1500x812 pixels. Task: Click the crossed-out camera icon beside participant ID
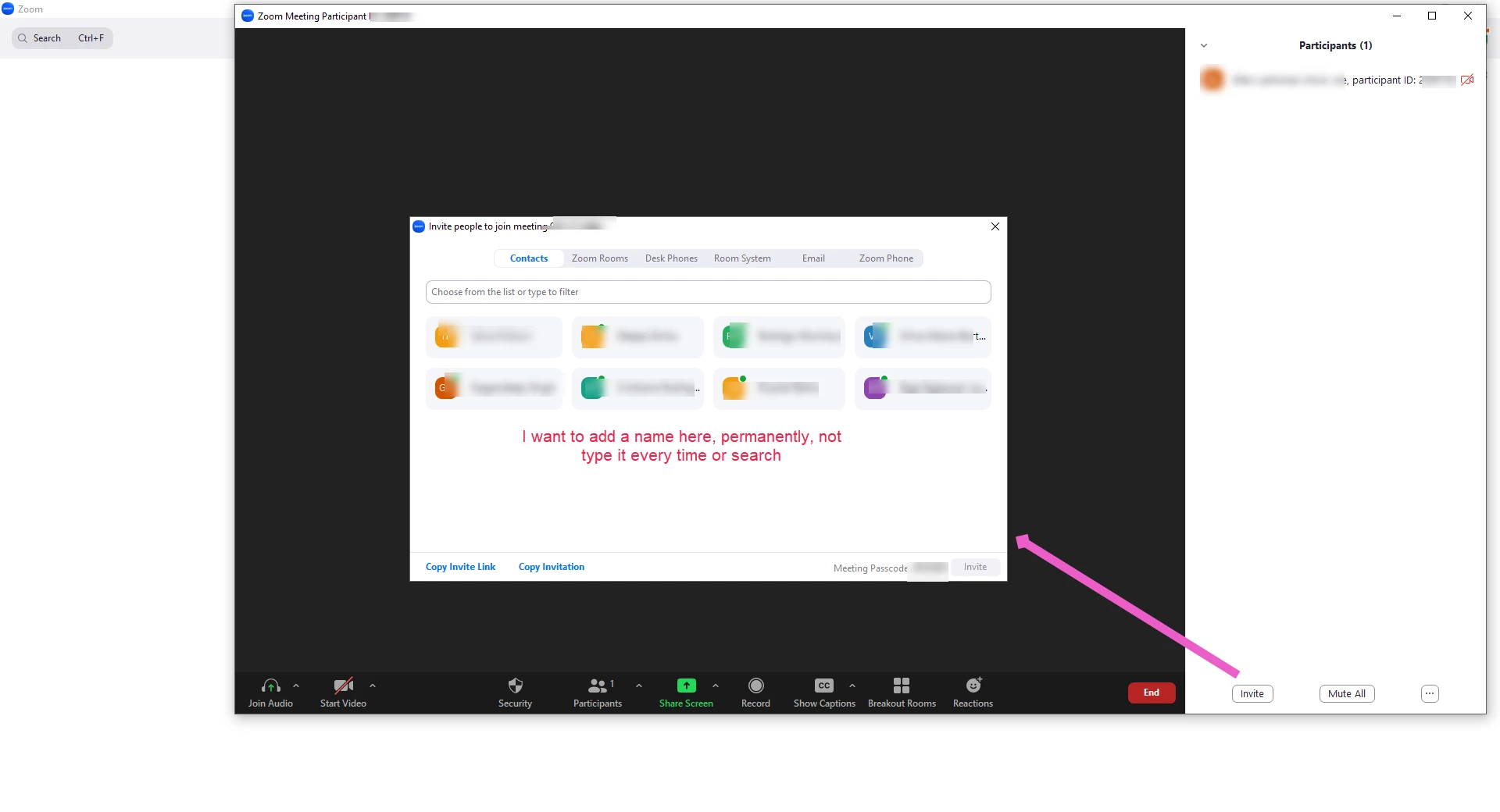[x=1467, y=80]
